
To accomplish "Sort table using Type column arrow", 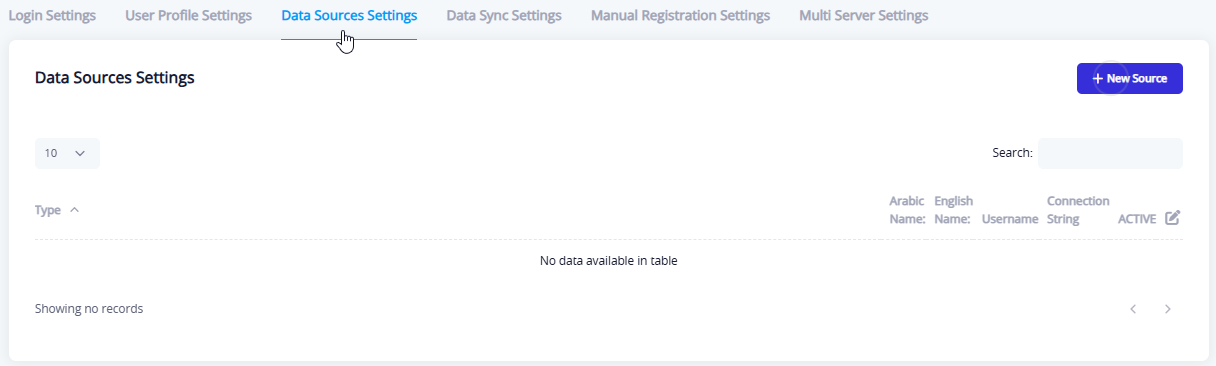I will click(75, 210).
